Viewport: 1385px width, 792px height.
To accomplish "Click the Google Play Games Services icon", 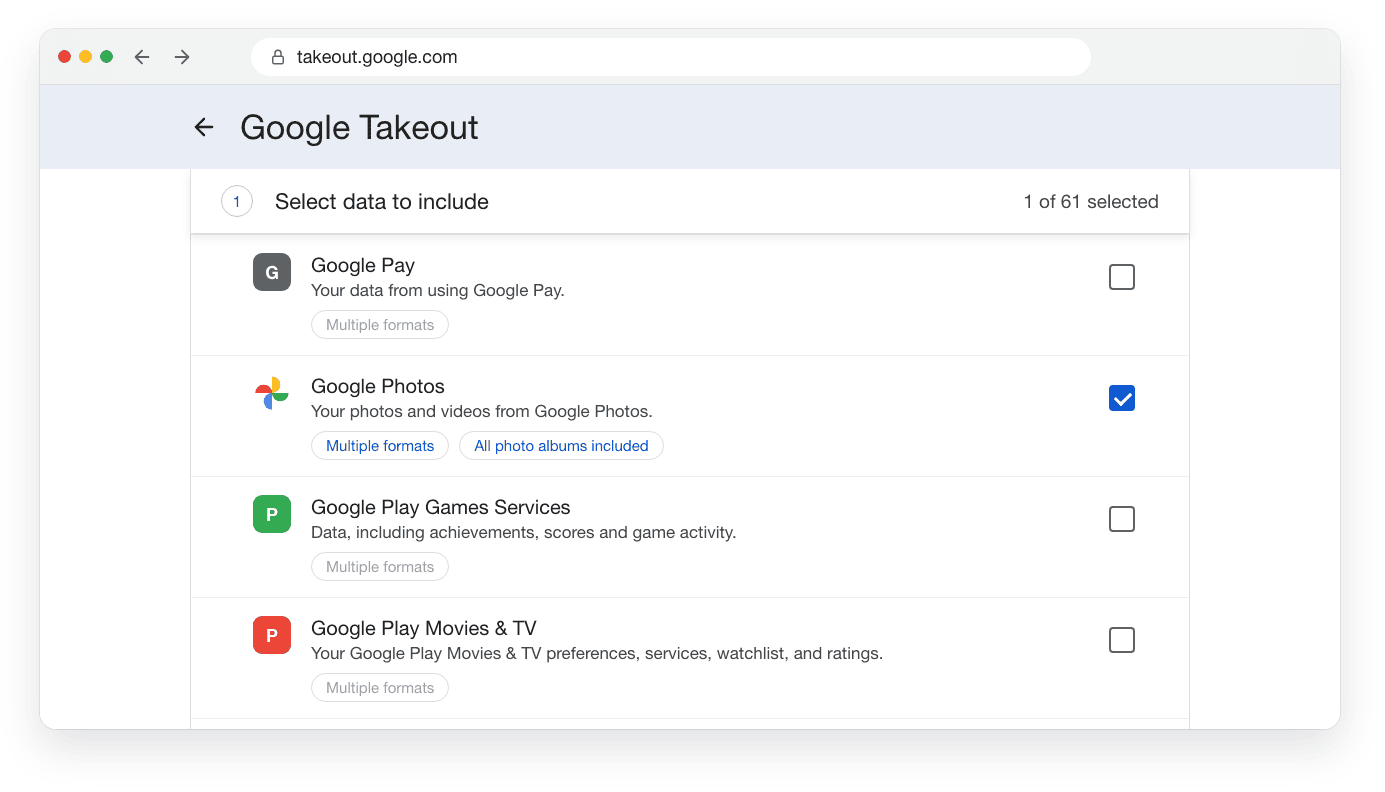I will click(272, 514).
